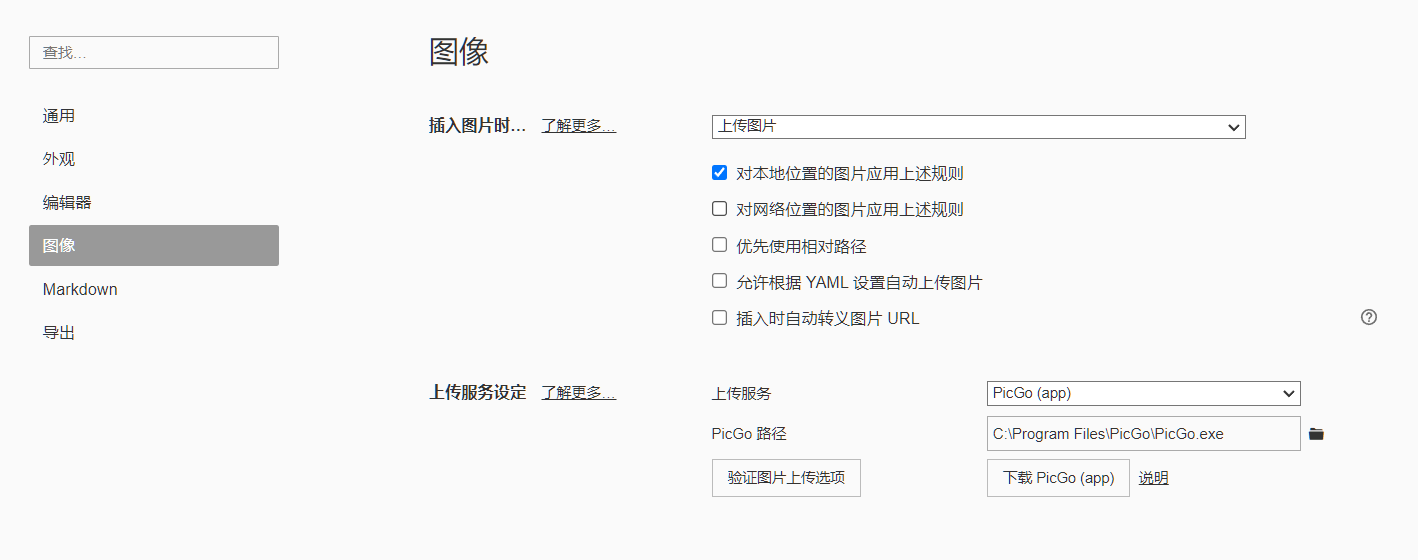Enable 对网络位置的图片应用上述规则 checkbox
1418x560 pixels.
coord(719,209)
